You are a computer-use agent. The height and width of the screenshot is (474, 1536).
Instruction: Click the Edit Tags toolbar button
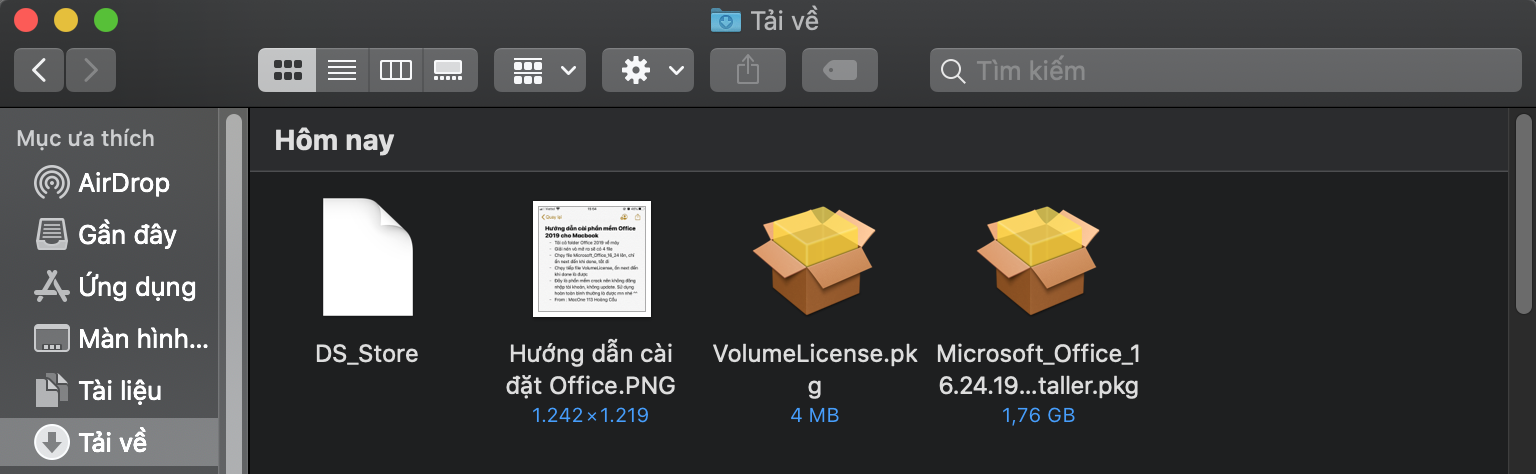(x=840, y=70)
